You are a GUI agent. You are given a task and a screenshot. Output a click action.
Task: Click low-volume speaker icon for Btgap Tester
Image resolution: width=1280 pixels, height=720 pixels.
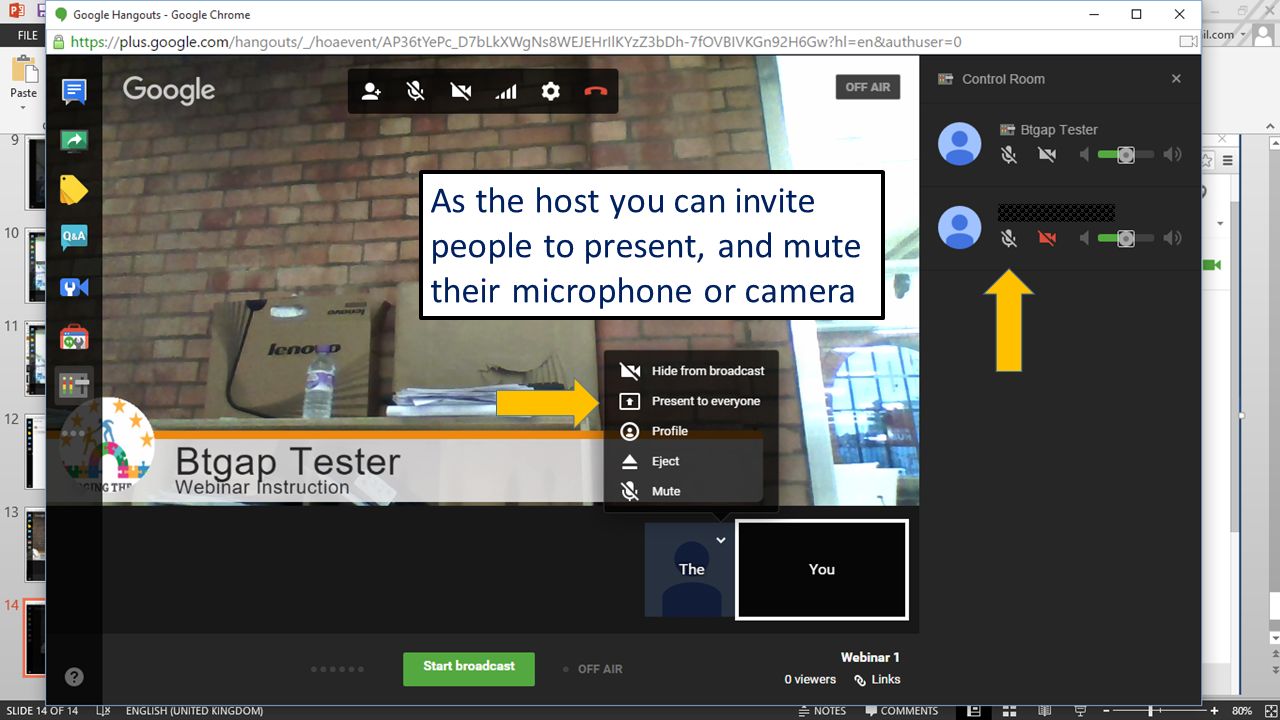tap(1084, 154)
